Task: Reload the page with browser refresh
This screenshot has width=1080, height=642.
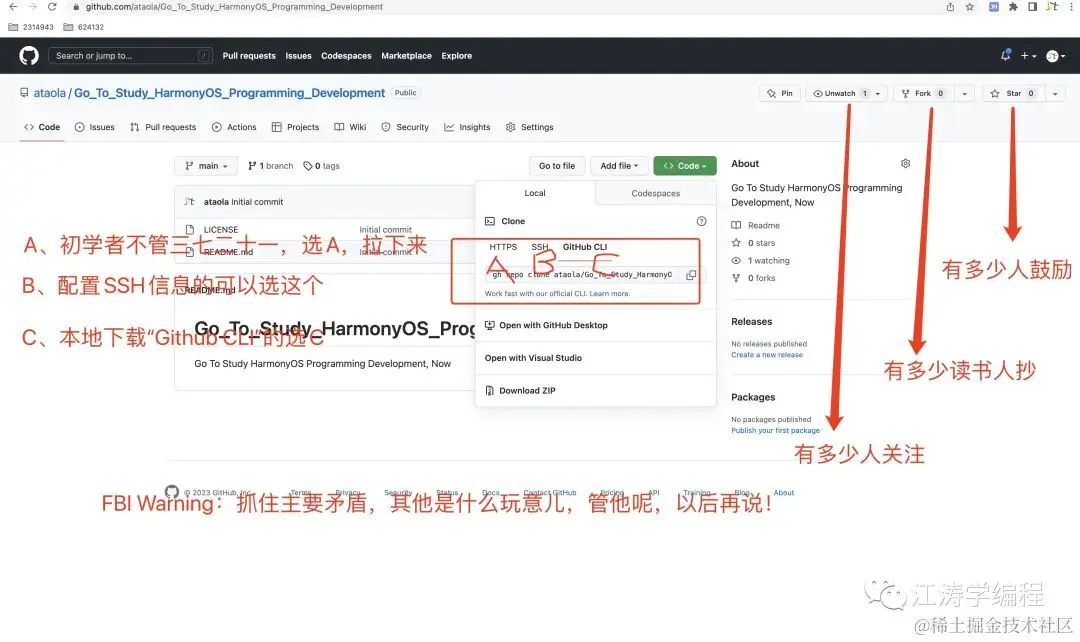Action: tap(52, 7)
